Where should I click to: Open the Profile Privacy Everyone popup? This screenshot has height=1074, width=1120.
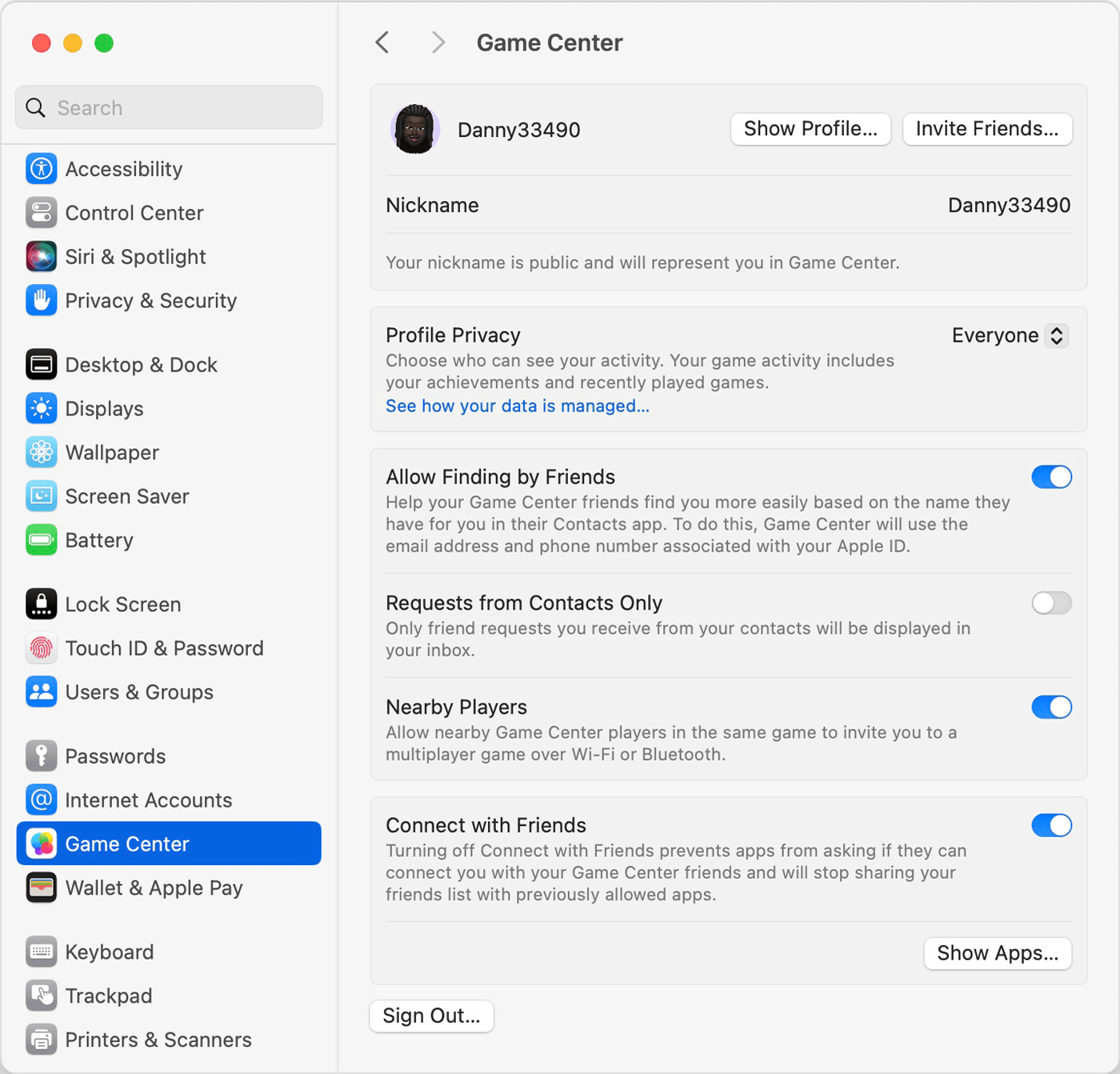1010,335
